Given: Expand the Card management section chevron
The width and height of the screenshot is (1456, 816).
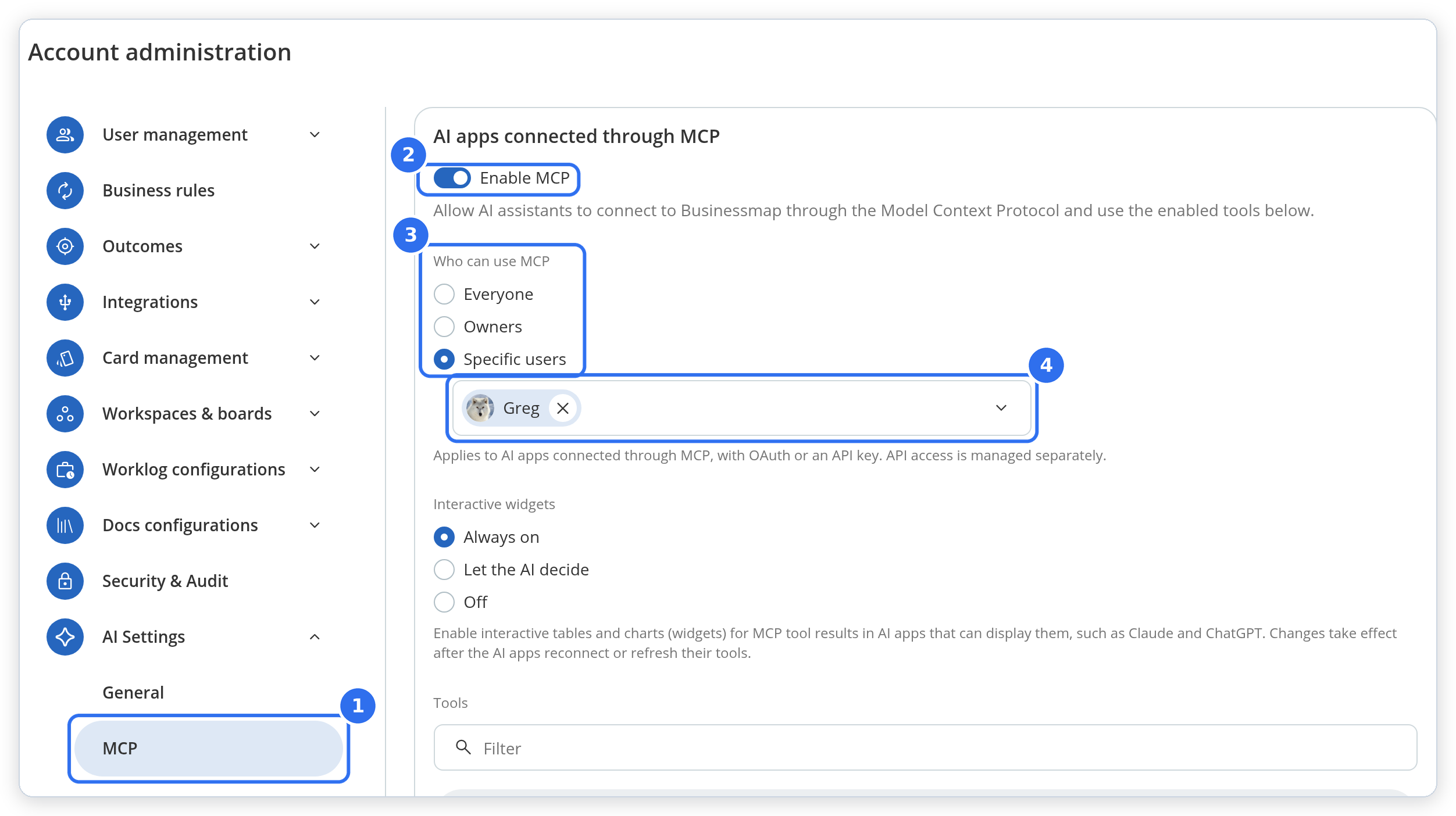Looking at the screenshot, I should 315,358.
